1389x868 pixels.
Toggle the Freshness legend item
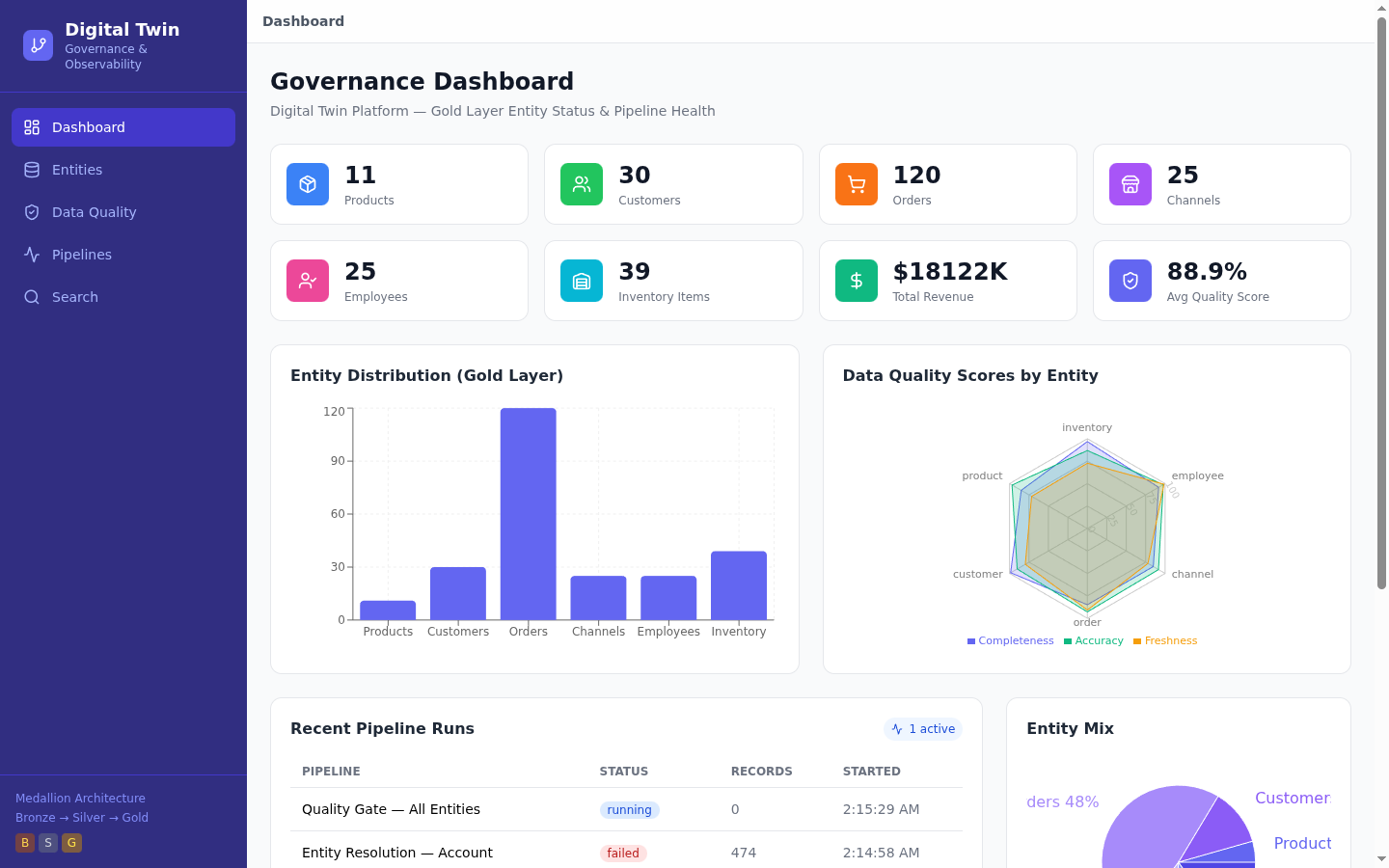[1165, 640]
